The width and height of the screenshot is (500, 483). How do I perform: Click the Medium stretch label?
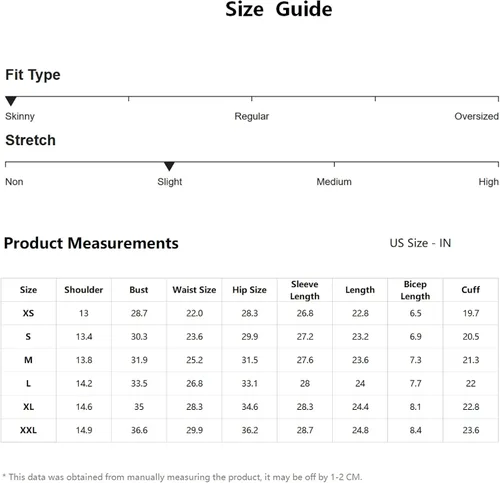pyautogui.click(x=334, y=182)
